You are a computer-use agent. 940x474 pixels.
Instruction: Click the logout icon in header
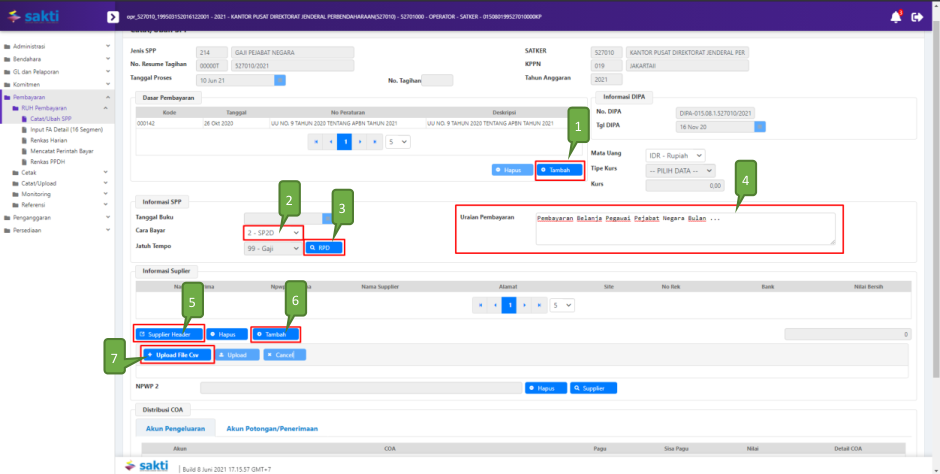point(917,17)
